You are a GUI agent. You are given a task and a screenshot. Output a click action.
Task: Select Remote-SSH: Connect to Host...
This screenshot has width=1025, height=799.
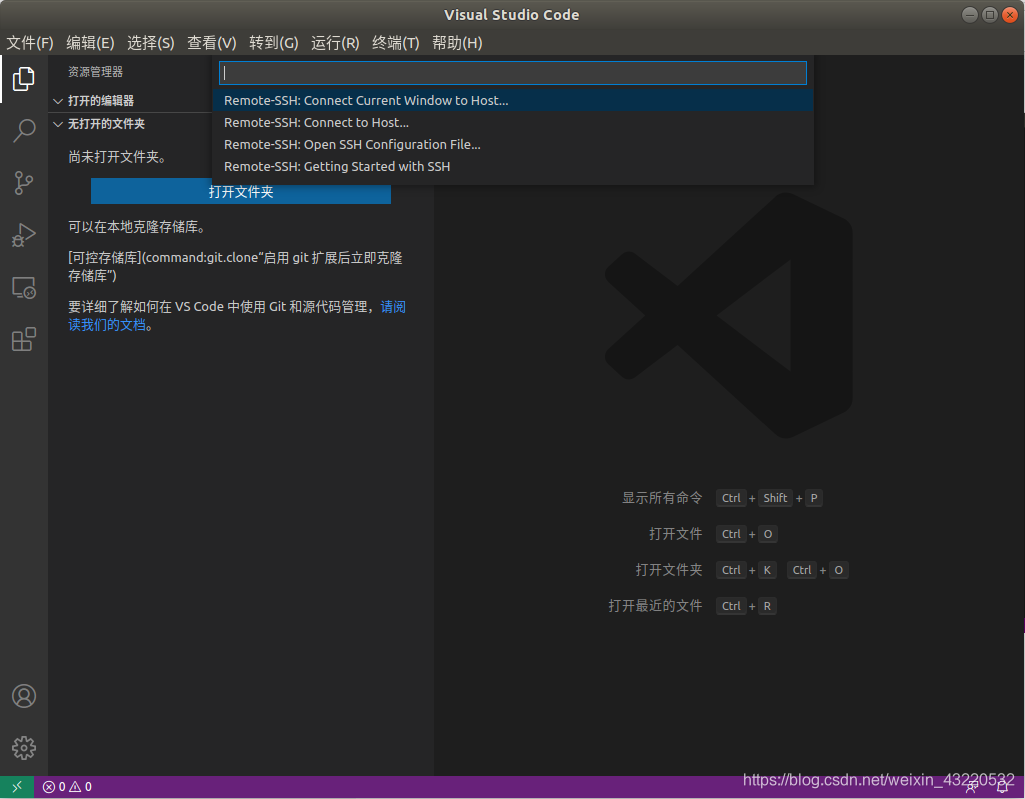512,123
